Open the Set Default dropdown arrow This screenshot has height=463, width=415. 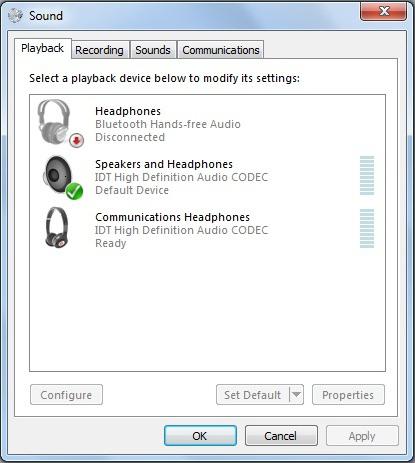point(297,395)
